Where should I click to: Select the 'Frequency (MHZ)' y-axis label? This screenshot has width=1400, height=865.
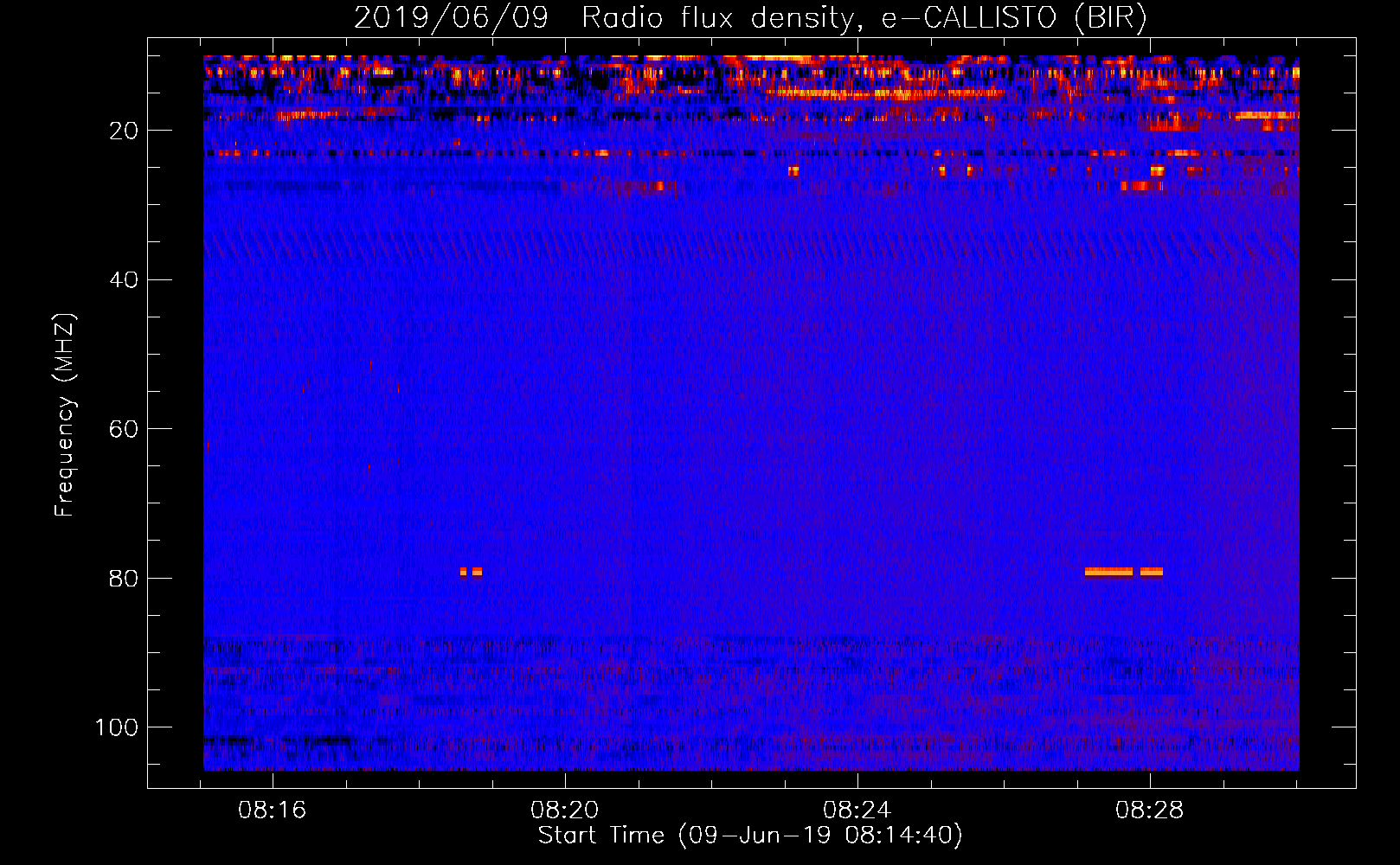pyautogui.click(x=65, y=415)
